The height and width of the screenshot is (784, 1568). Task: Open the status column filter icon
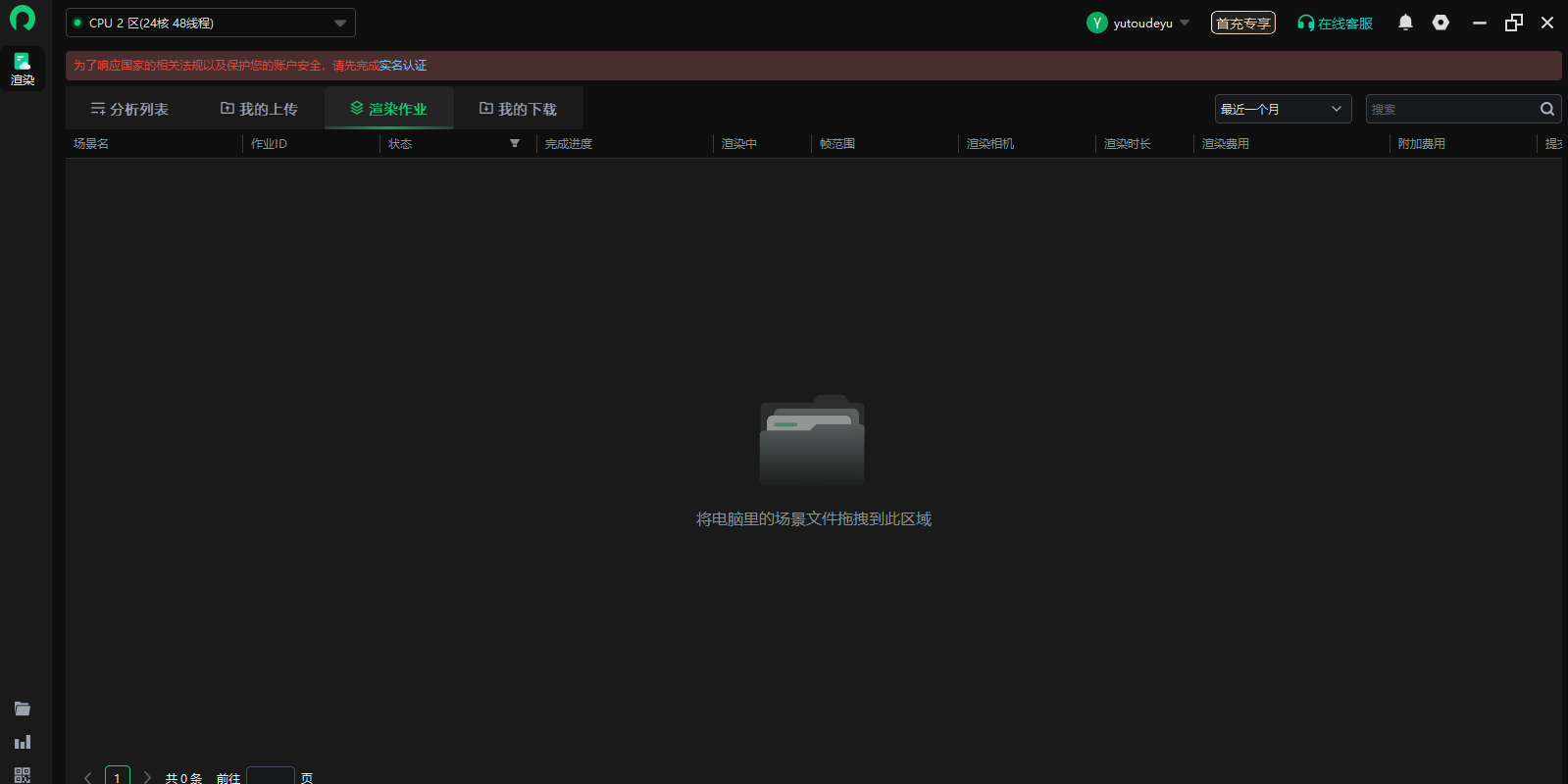pyautogui.click(x=515, y=143)
